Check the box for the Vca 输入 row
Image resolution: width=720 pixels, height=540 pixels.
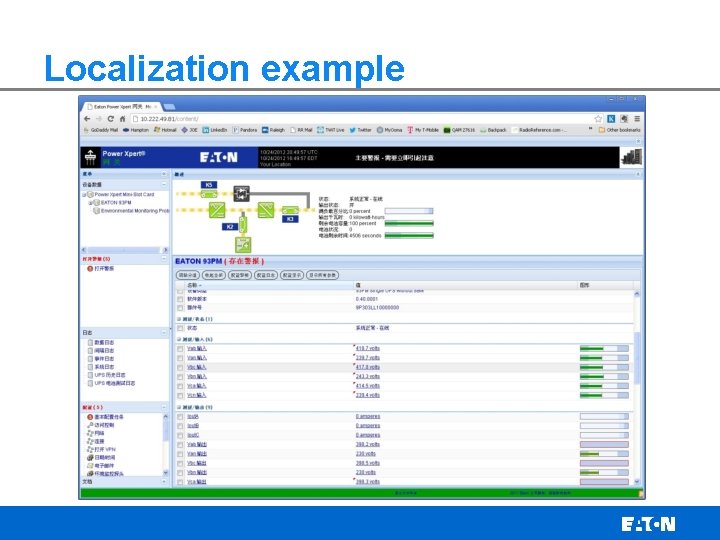click(x=180, y=386)
